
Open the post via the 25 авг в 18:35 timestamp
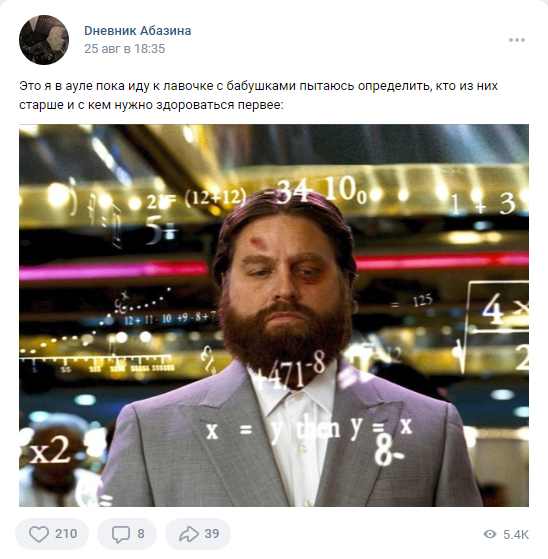[124, 49]
